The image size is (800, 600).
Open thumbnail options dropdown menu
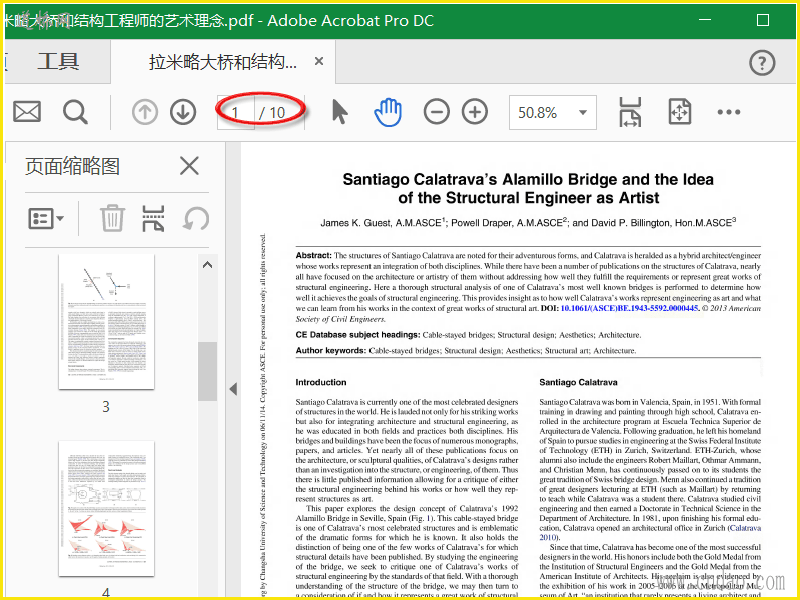[46, 219]
